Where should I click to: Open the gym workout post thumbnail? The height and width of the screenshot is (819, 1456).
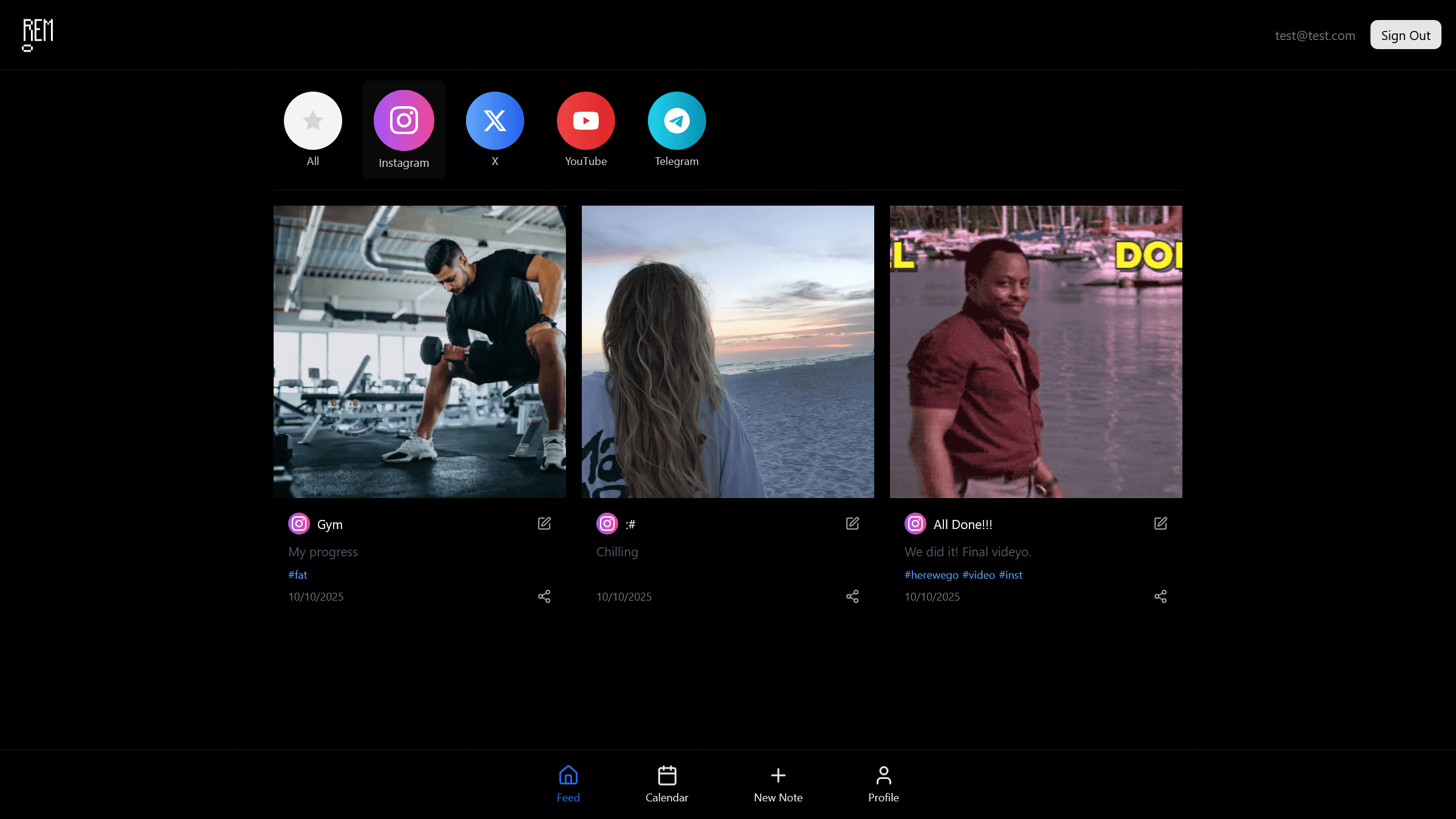tap(419, 352)
